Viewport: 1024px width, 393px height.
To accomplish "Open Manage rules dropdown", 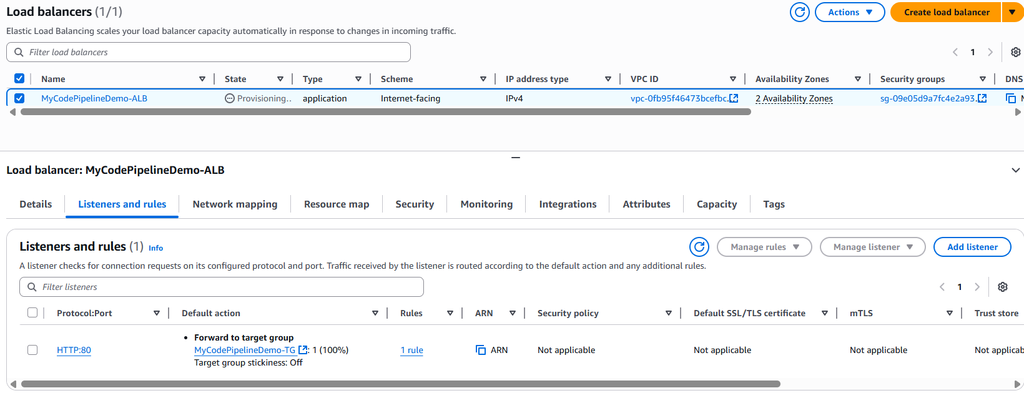I will tap(764, 247).
